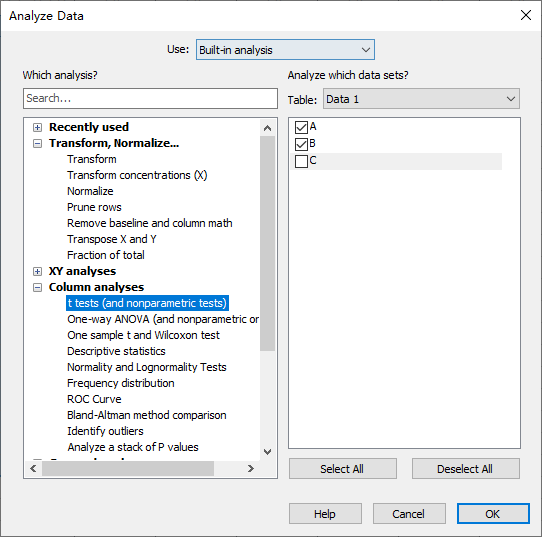This screenshot has width=542, height=537.
Task: Click the Transform, Normalize... heading
Action: (x=114, y=143)
